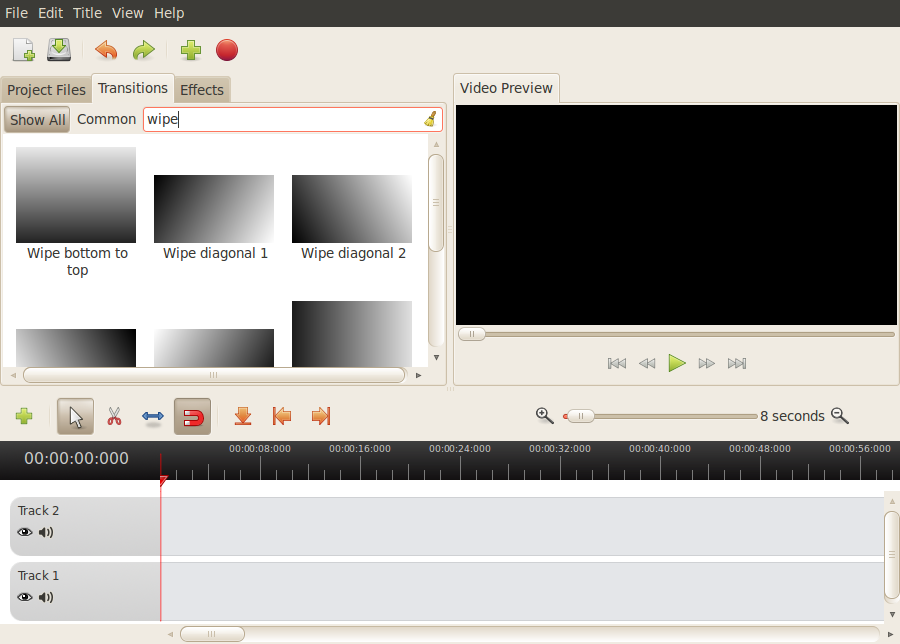Toggle the Snapping magnet tool

[x=192, y=416]
